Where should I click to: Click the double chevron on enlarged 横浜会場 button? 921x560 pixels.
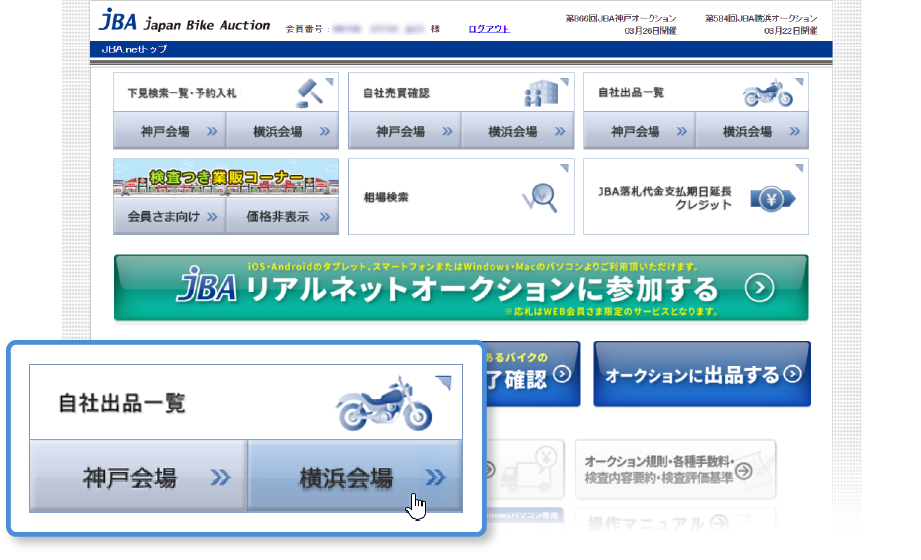435,477
